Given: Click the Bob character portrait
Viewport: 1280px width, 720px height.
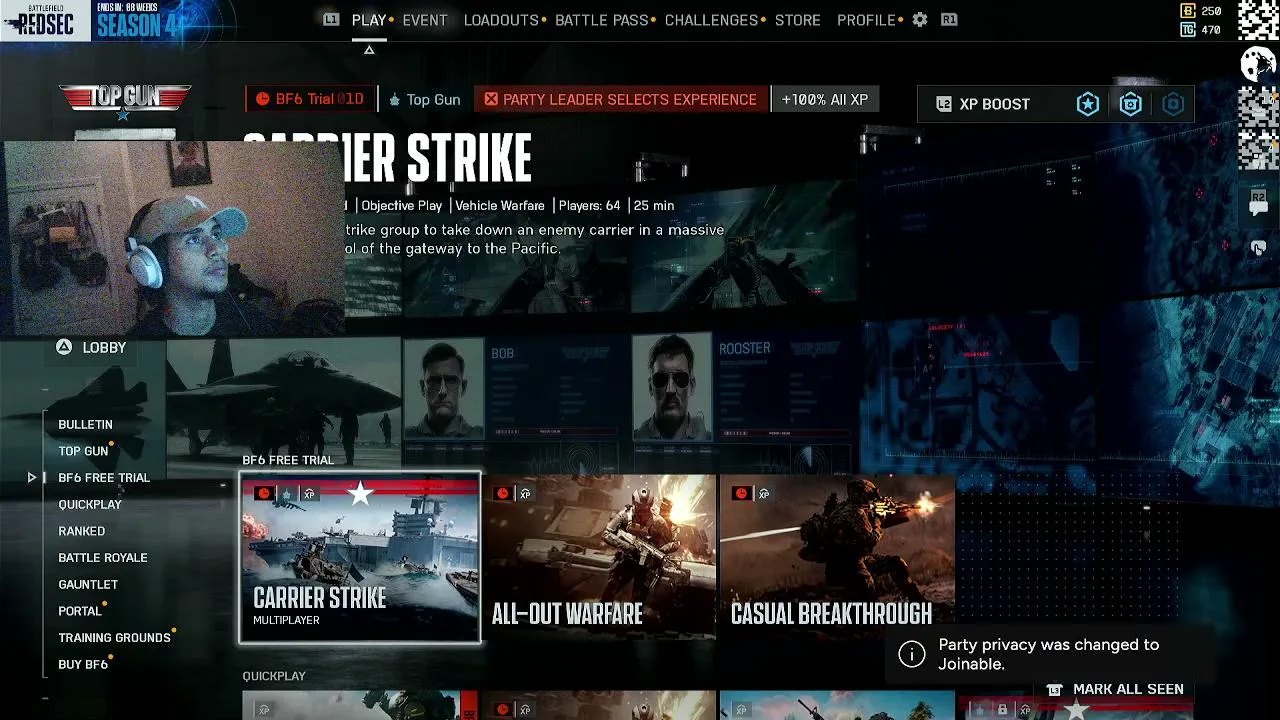Looking at the screenshot, I should coord(444,390).
